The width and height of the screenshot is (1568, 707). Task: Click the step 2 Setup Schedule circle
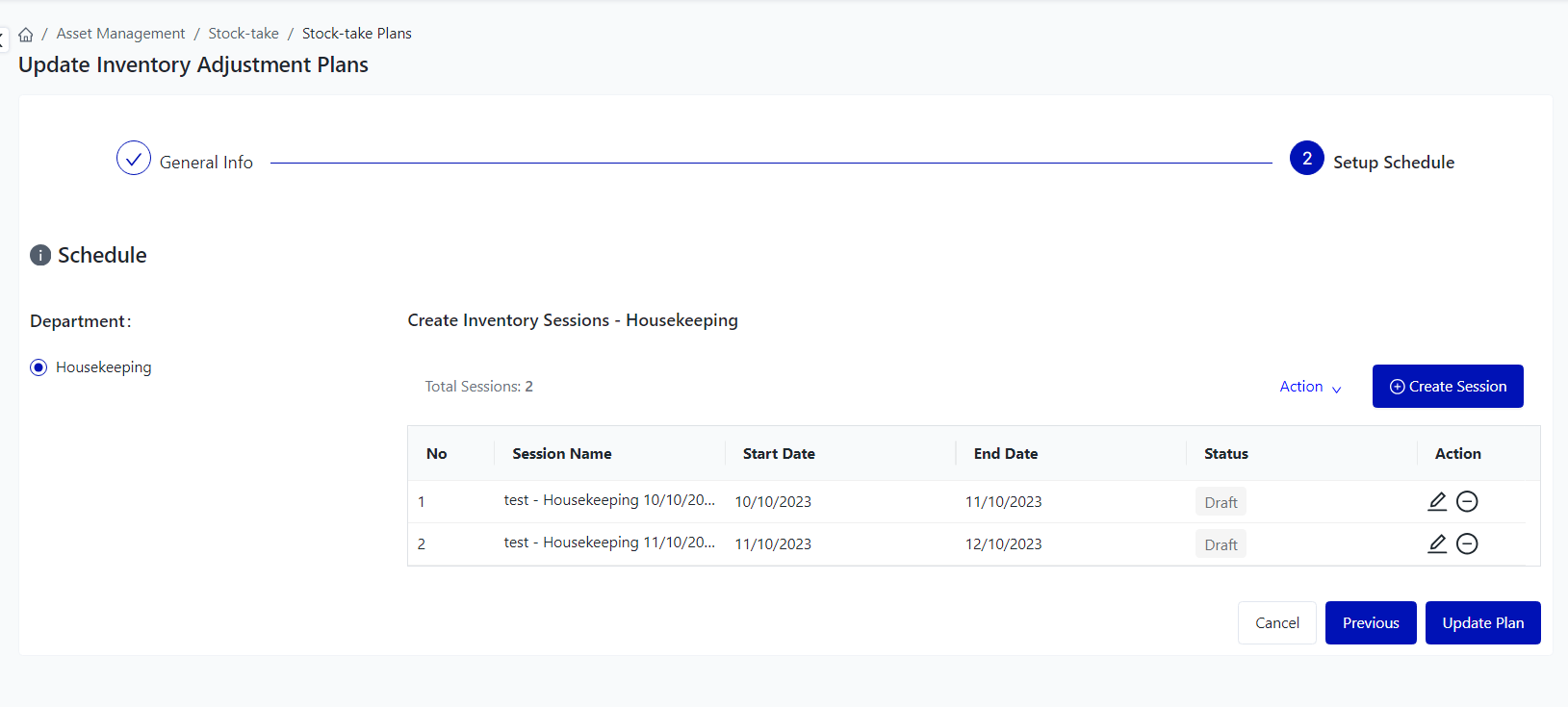click(1306, 159)
